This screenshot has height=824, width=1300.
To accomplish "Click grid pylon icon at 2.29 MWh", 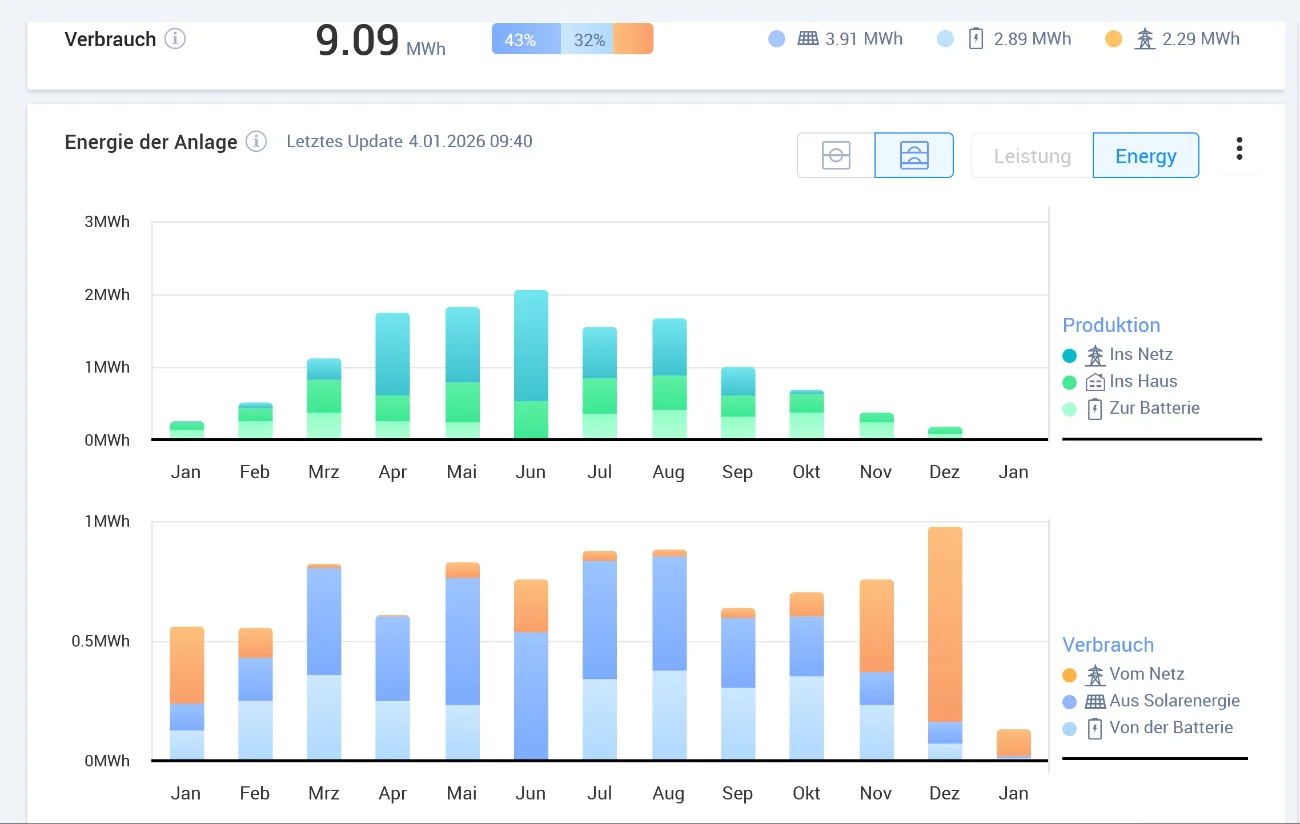I will click(x=1144, y=39).
